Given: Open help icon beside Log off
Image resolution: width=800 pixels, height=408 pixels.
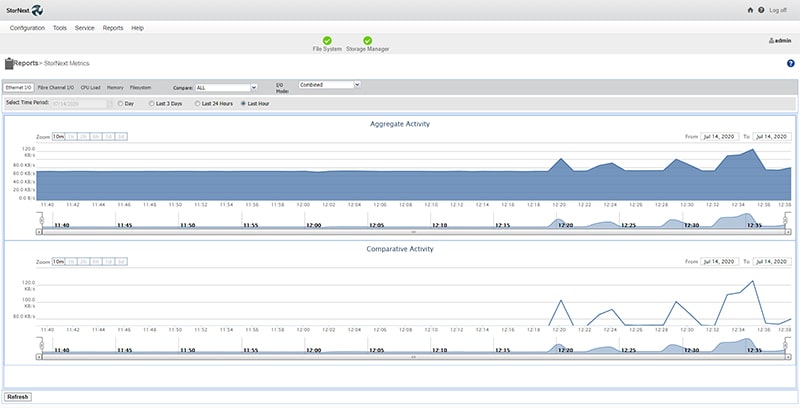Looking at the screenshot, I should (x=761, y=10).
